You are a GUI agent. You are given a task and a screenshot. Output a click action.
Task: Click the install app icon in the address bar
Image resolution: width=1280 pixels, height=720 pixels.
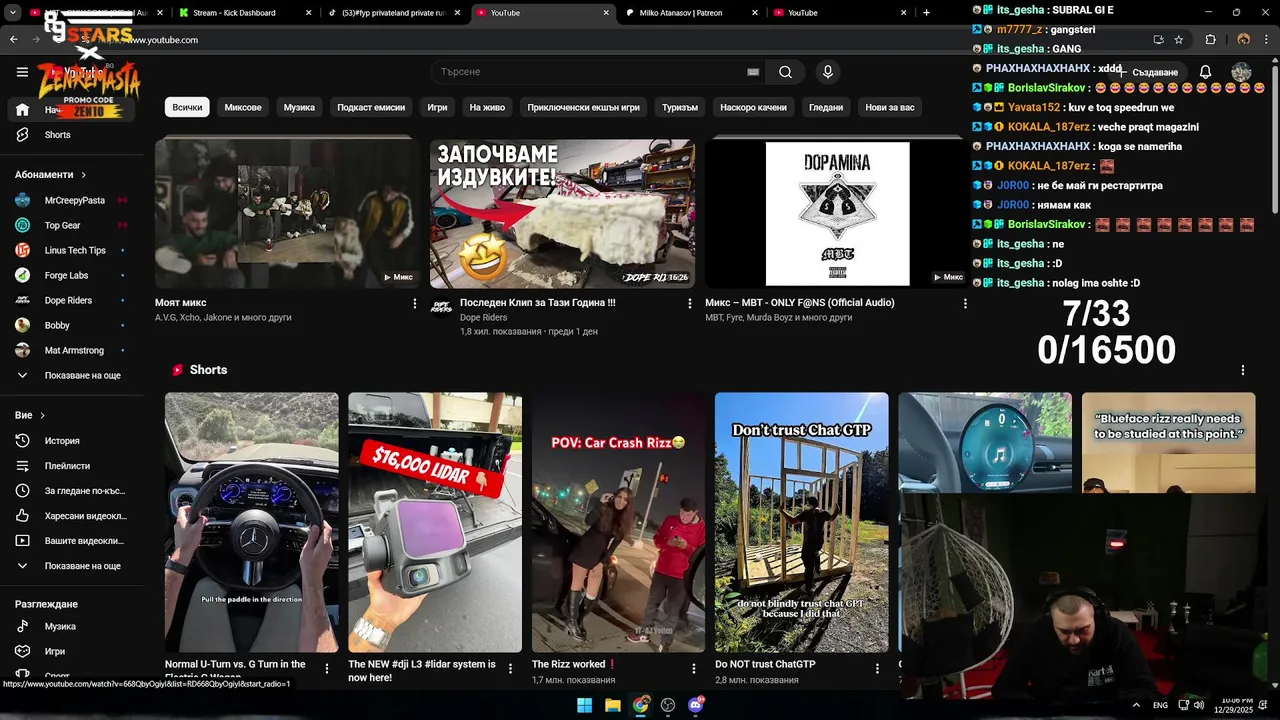click(1158, 40)
